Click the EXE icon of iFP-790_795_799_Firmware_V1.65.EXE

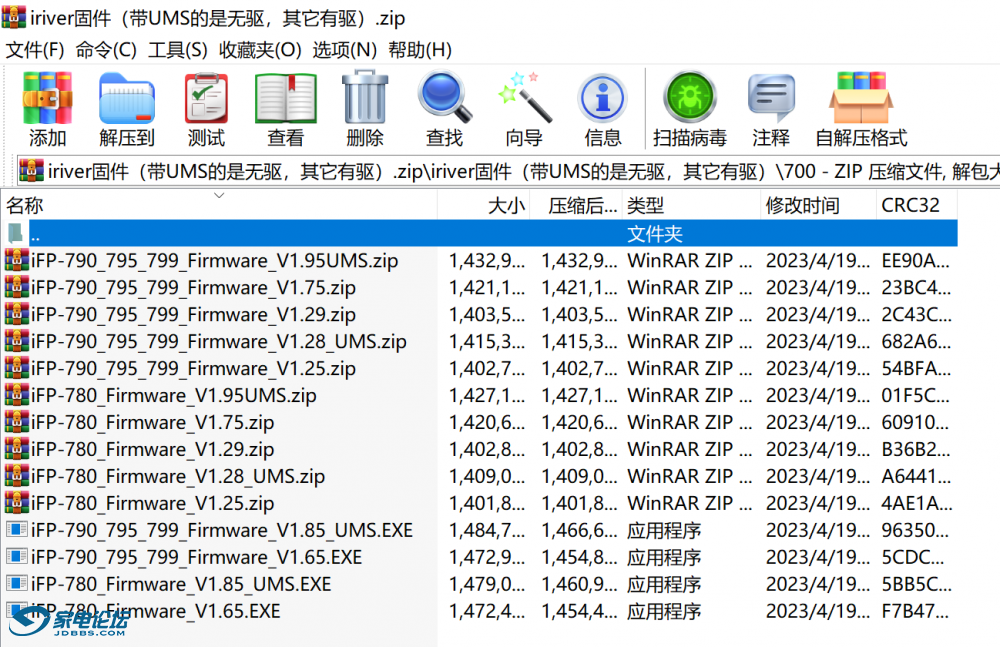click(x=17, y=556)
